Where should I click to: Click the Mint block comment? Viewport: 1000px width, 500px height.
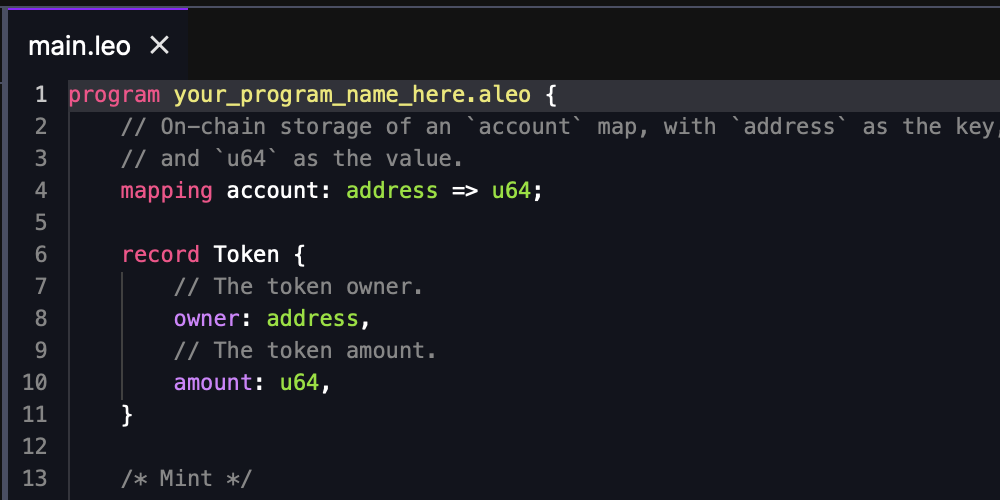pyautogui.click(x=187, y=478)
